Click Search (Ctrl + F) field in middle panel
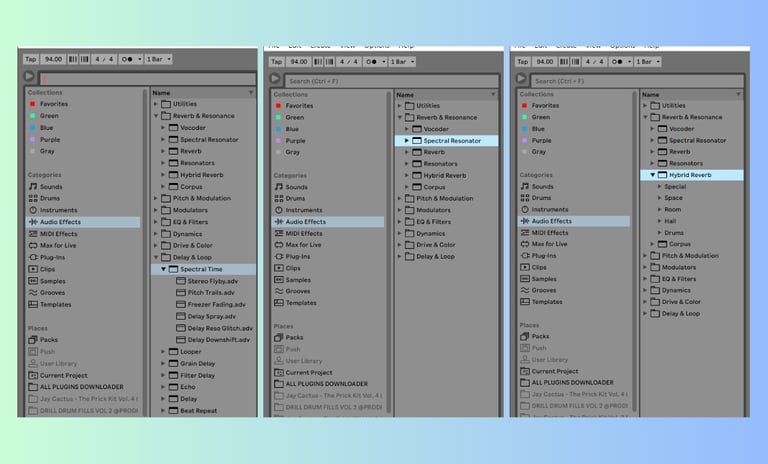Viewport: 768px width, 464px height. click(391, 81)
